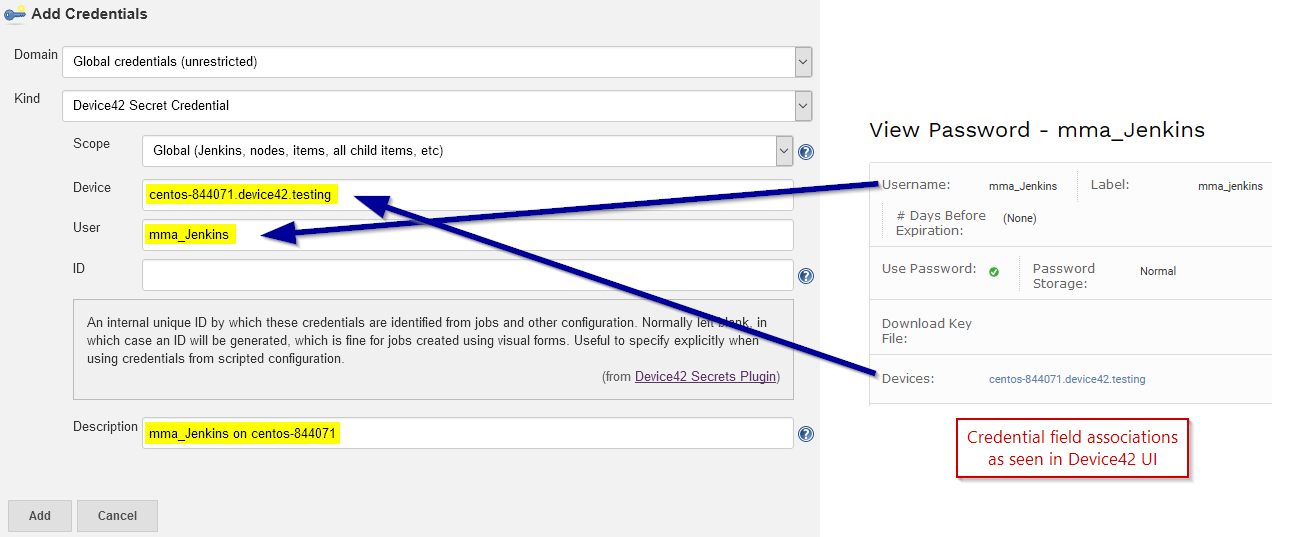Select the Username value in View Password panel
Viewport: 1290px width, 537px height.
pos(1023,186)
